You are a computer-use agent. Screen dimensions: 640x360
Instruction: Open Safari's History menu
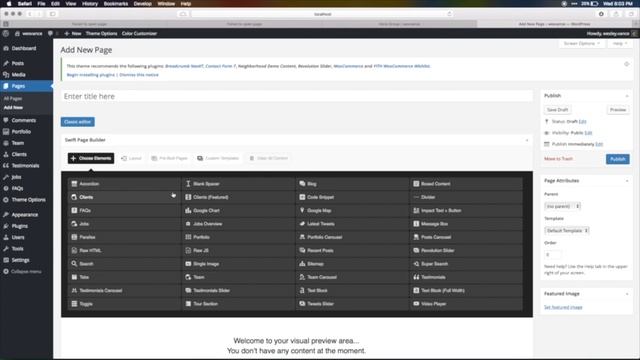pyautogui.click(x=90, y=4)
